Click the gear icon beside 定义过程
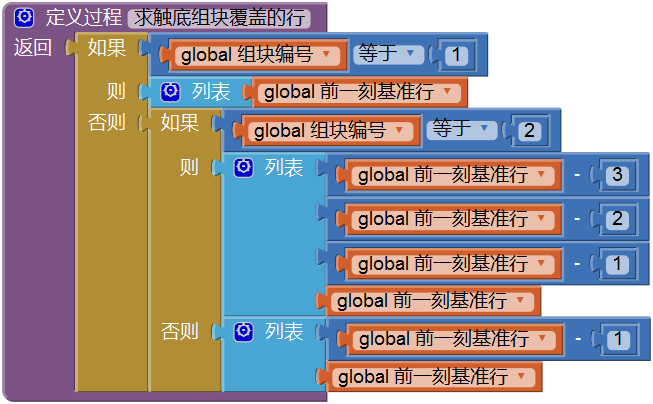The height and width of the screenshot is (404, 653). click(24, 18)
